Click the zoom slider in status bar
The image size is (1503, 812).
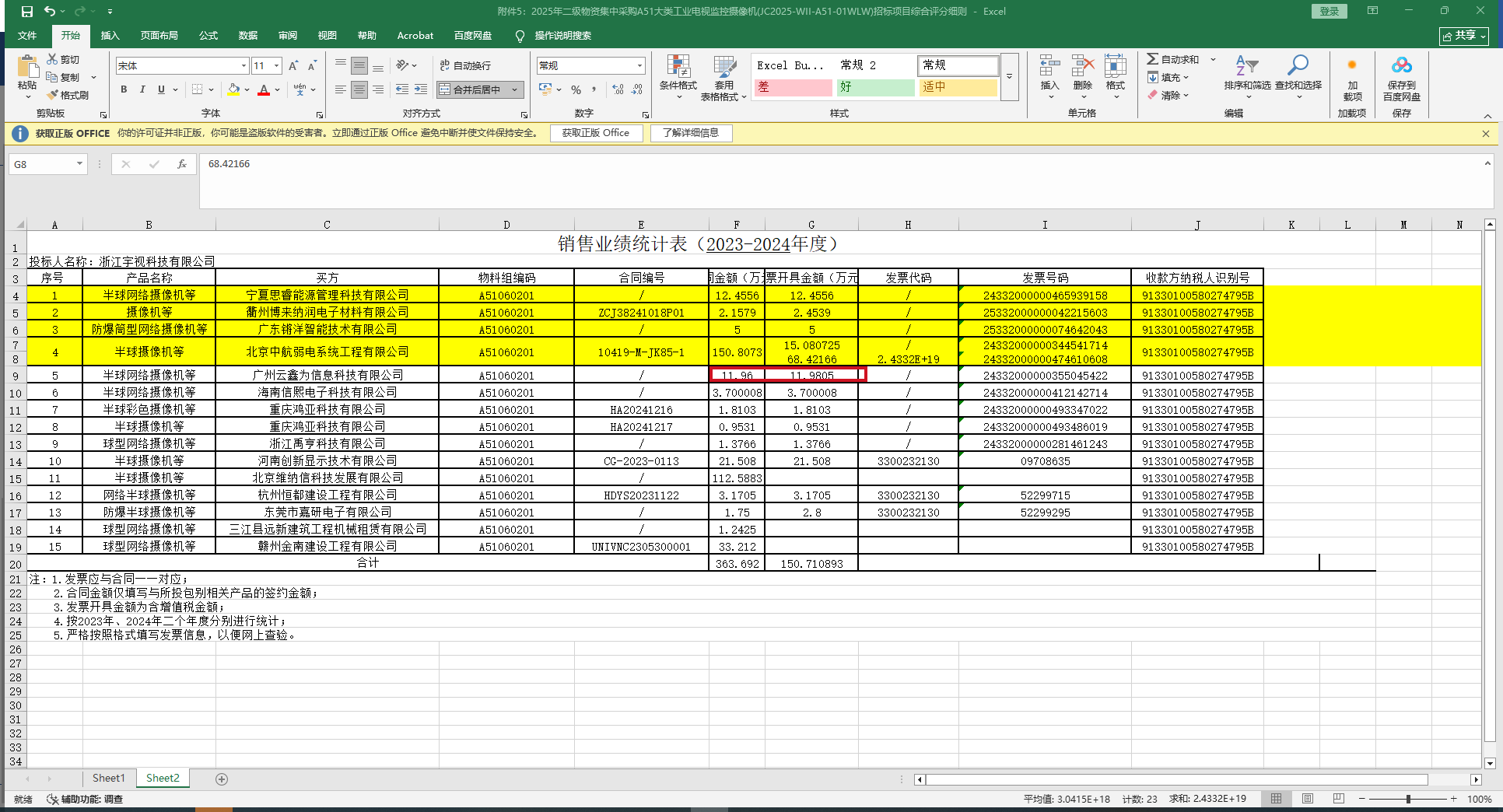(1408, 799)
